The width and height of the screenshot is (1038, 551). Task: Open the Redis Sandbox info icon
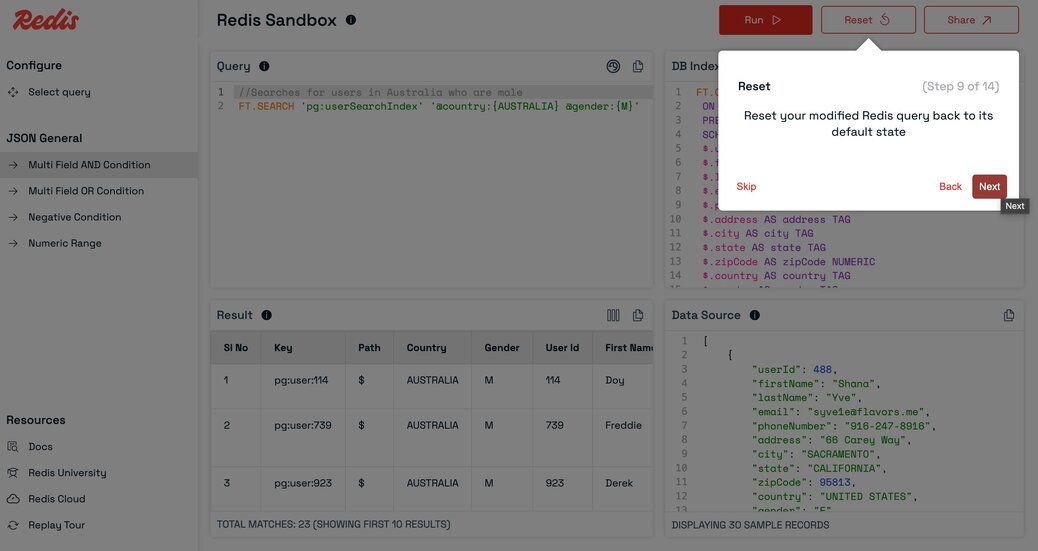coord(351,20)
